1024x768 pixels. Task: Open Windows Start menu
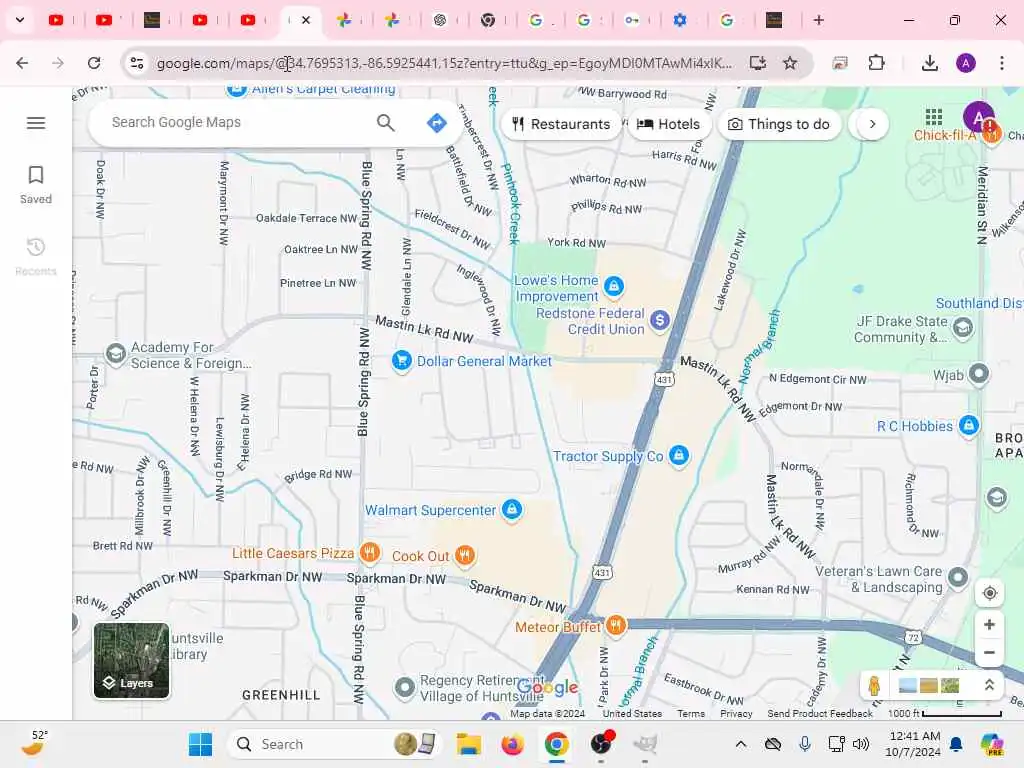point(200,744)
